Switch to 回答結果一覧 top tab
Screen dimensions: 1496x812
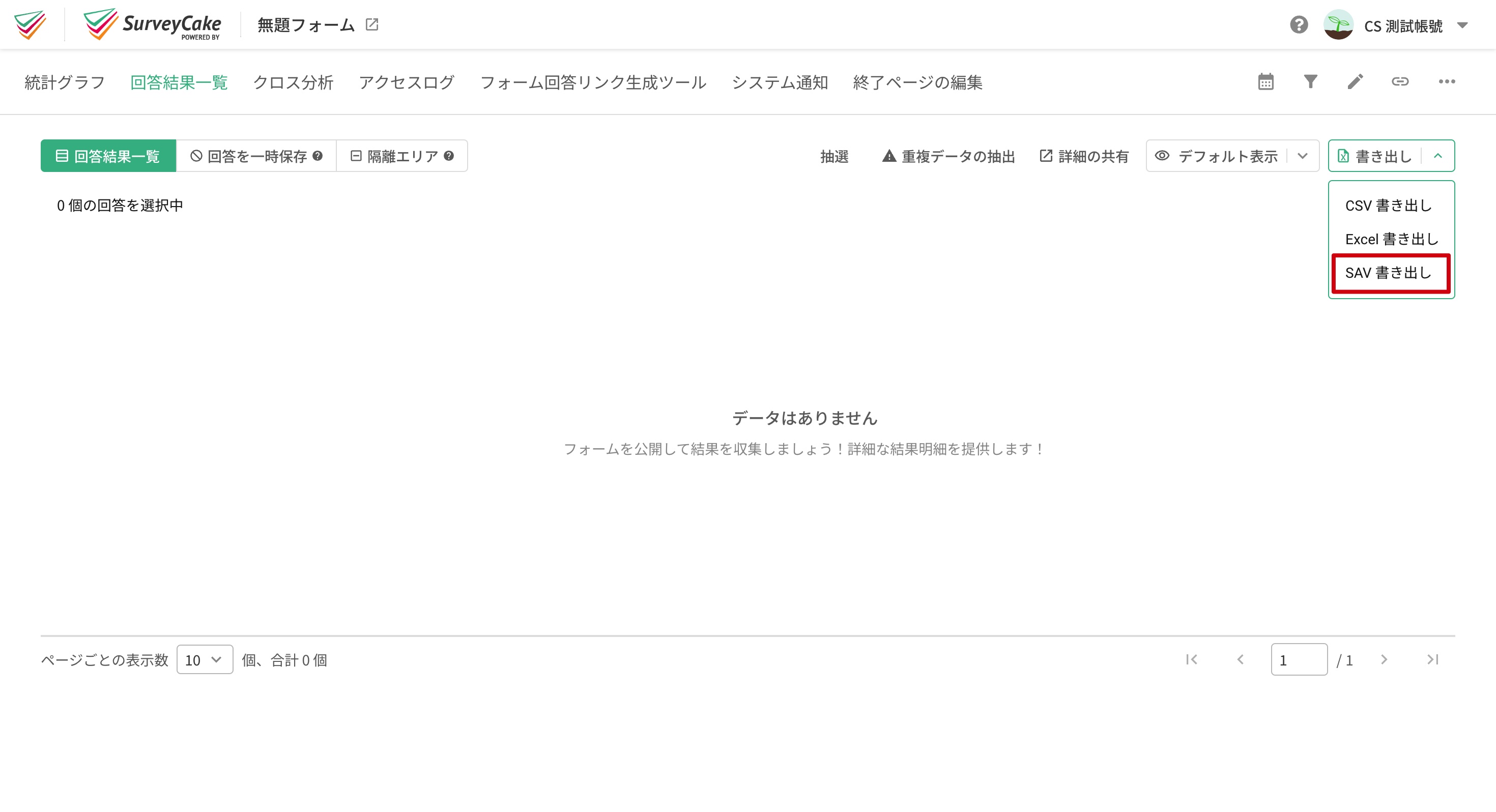[179, 82]
